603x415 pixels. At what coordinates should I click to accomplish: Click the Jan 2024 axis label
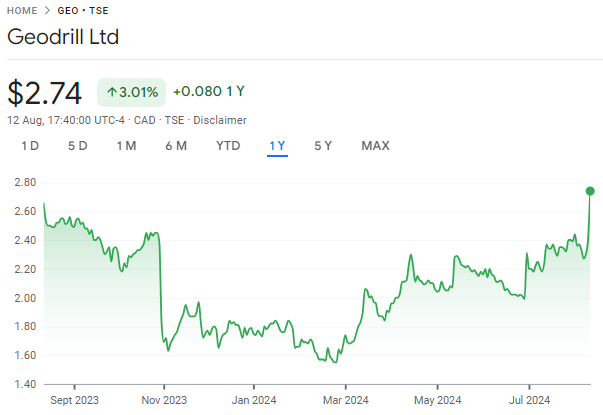[x=254, y=400]
